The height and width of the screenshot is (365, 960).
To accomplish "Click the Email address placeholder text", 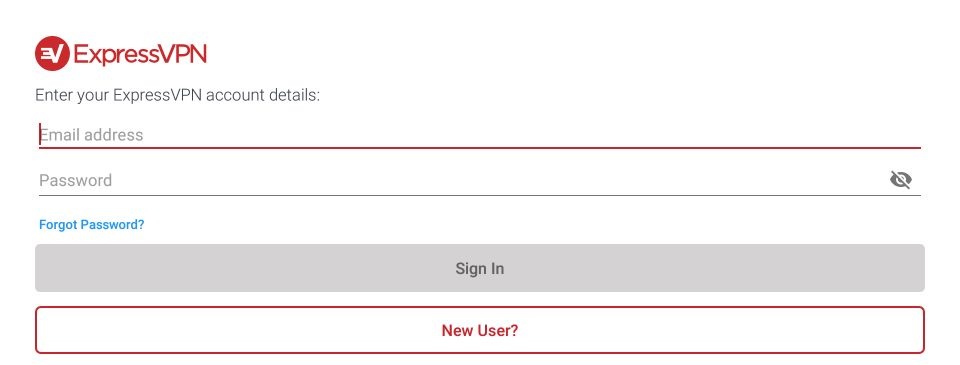I will click(x=91, y=135).
